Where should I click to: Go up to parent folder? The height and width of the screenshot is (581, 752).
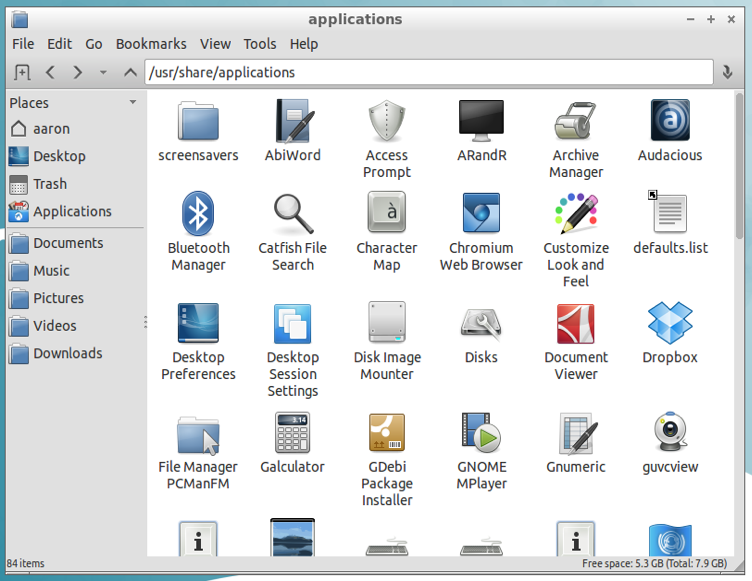pyautogui.click(x=130, y=72)
